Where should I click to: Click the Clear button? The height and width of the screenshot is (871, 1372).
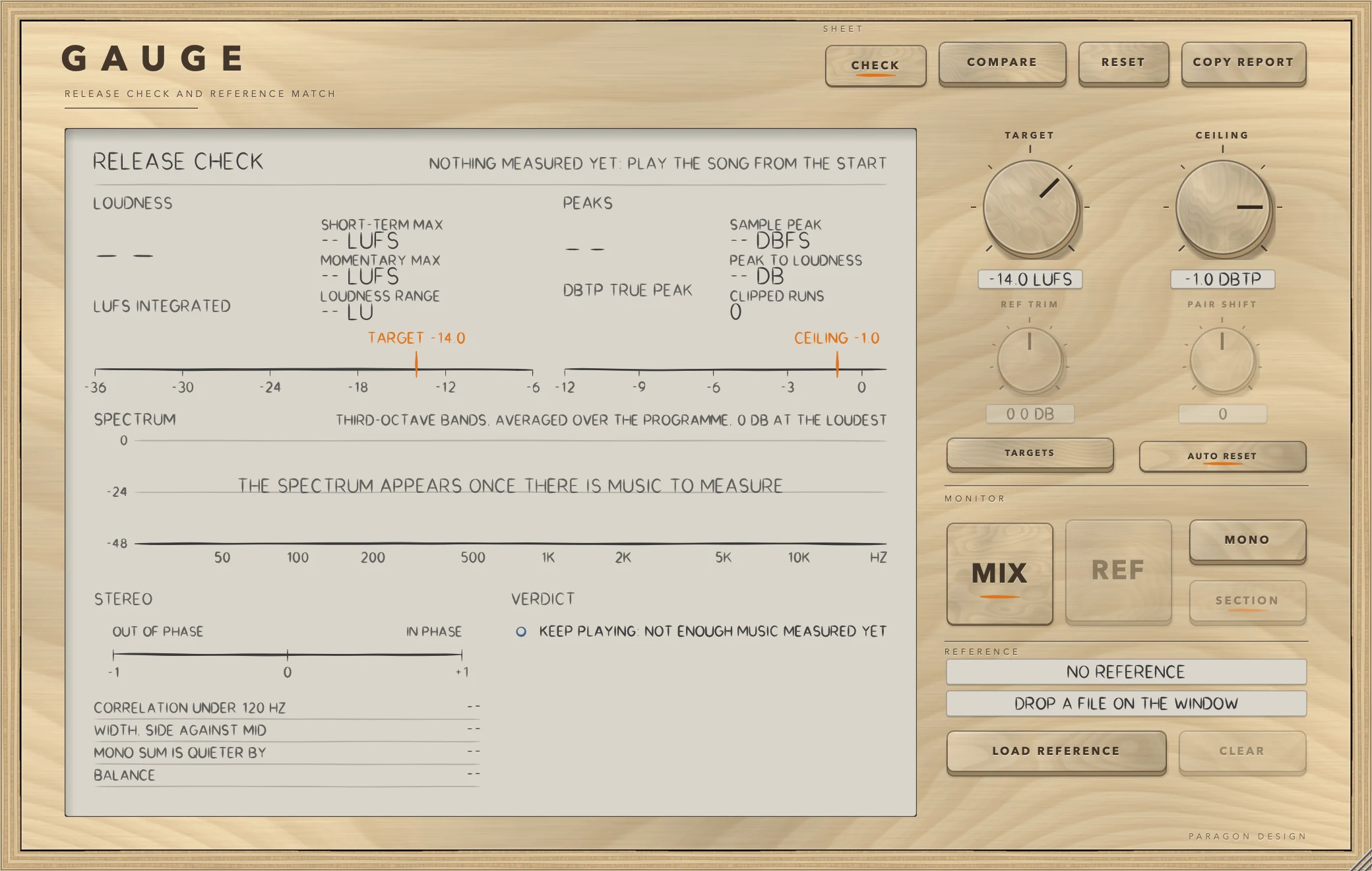pyautogui.click(x=1242, y=752)
